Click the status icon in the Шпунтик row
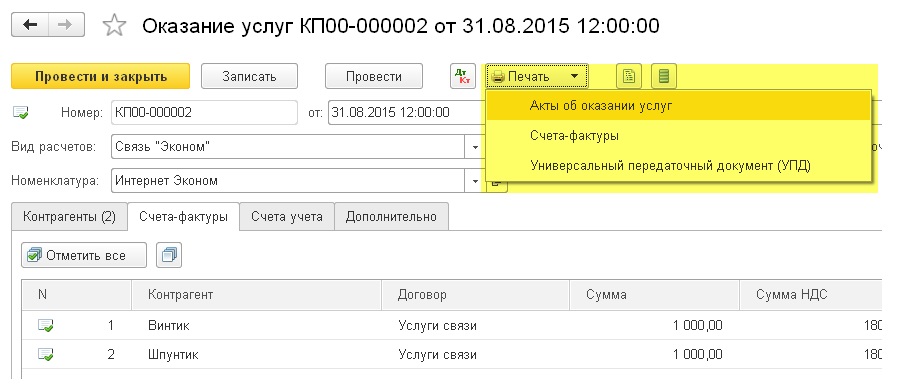Viewport: 900px width, 386px height. 46,355
